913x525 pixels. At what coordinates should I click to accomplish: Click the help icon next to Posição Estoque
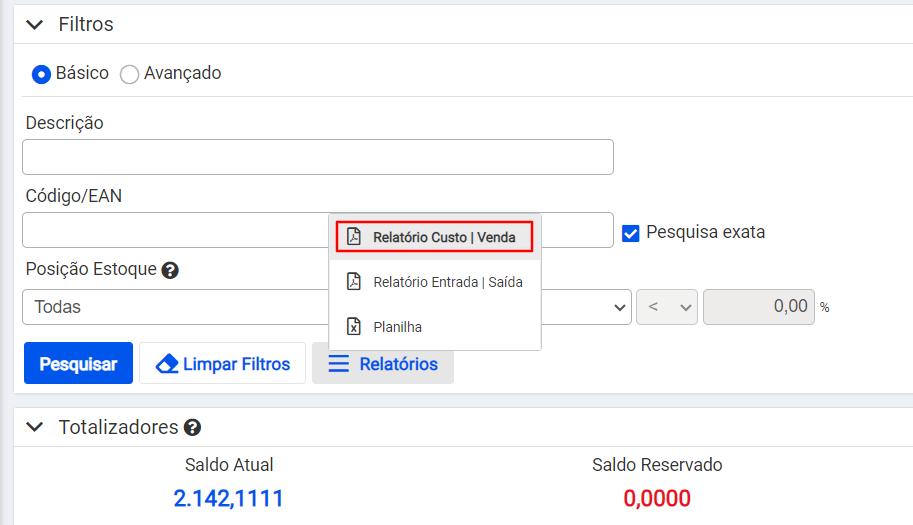pyautogui.click(x=170, y=270)
